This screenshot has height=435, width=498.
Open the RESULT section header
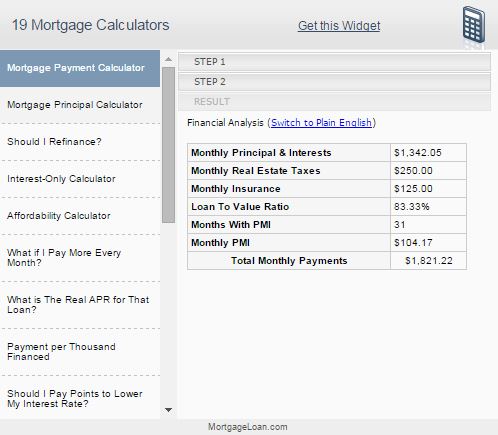click(335, 102)
